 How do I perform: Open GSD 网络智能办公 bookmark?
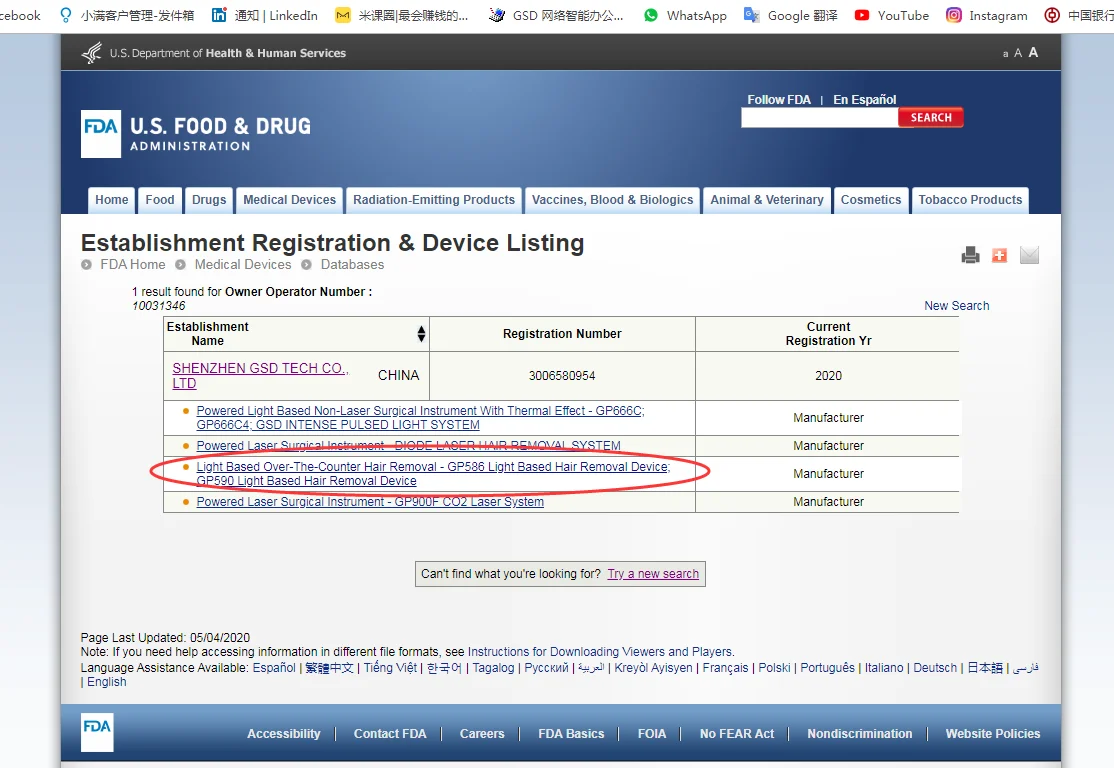[556, 16]
